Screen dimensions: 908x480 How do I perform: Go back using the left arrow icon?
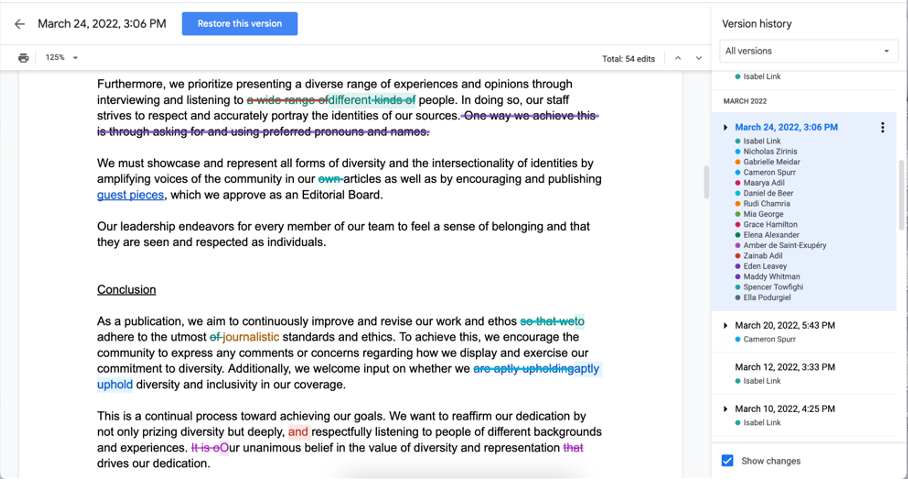click(20, 24)
